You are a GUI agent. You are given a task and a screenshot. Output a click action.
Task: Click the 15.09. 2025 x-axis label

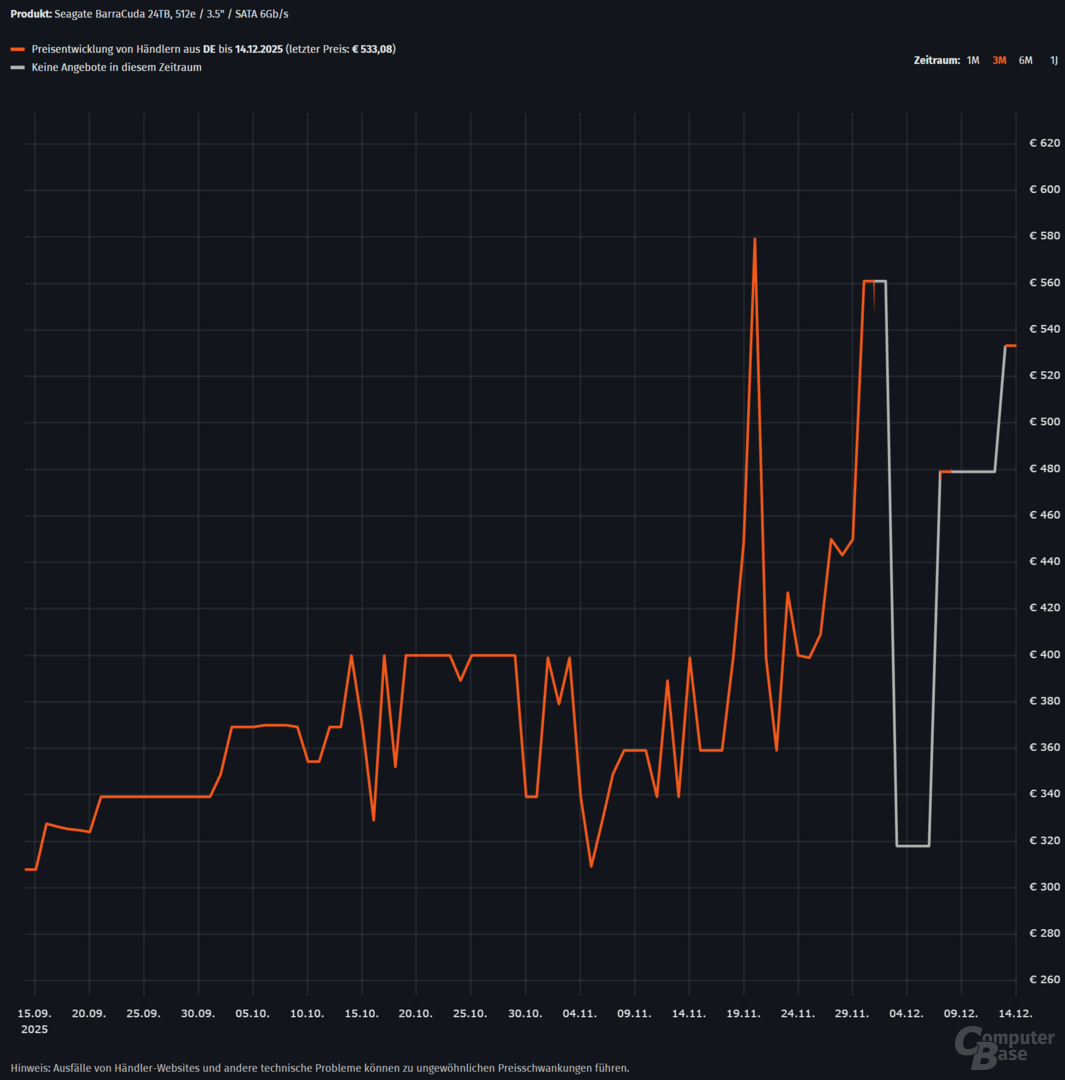pyautogui.click(x=35, y=1021)
